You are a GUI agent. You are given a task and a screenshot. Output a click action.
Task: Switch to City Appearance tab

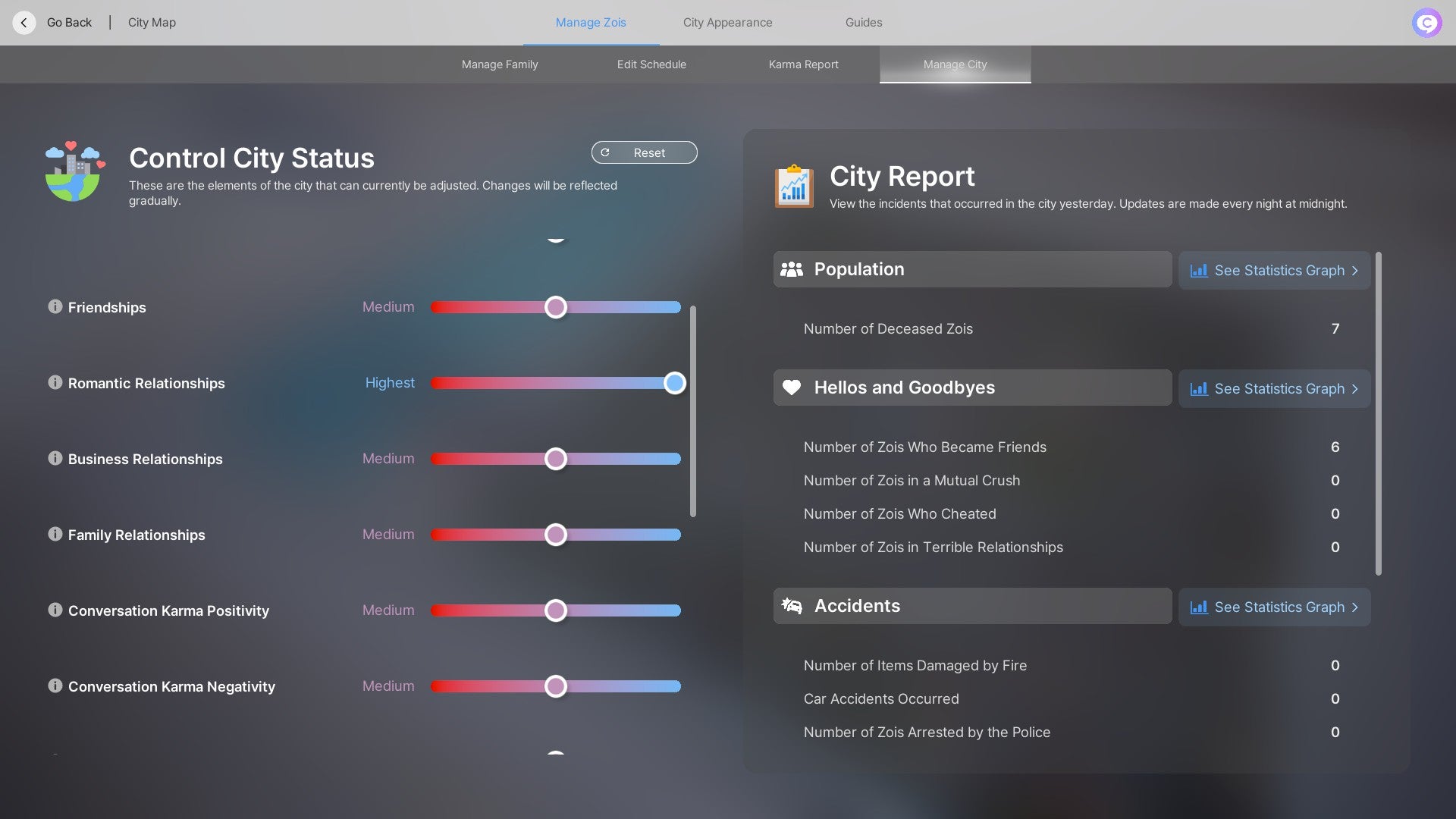tap(727, 23)
